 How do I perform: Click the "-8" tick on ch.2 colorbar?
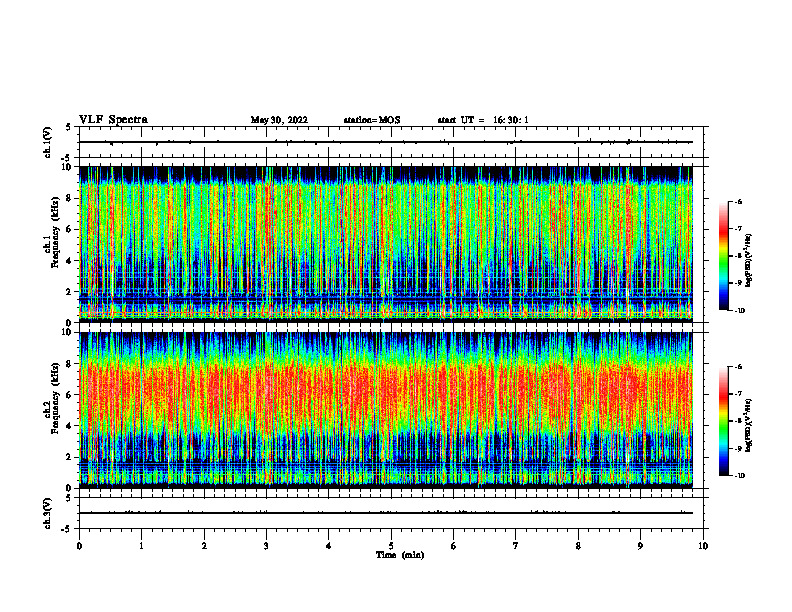click(x=738, y=422)
